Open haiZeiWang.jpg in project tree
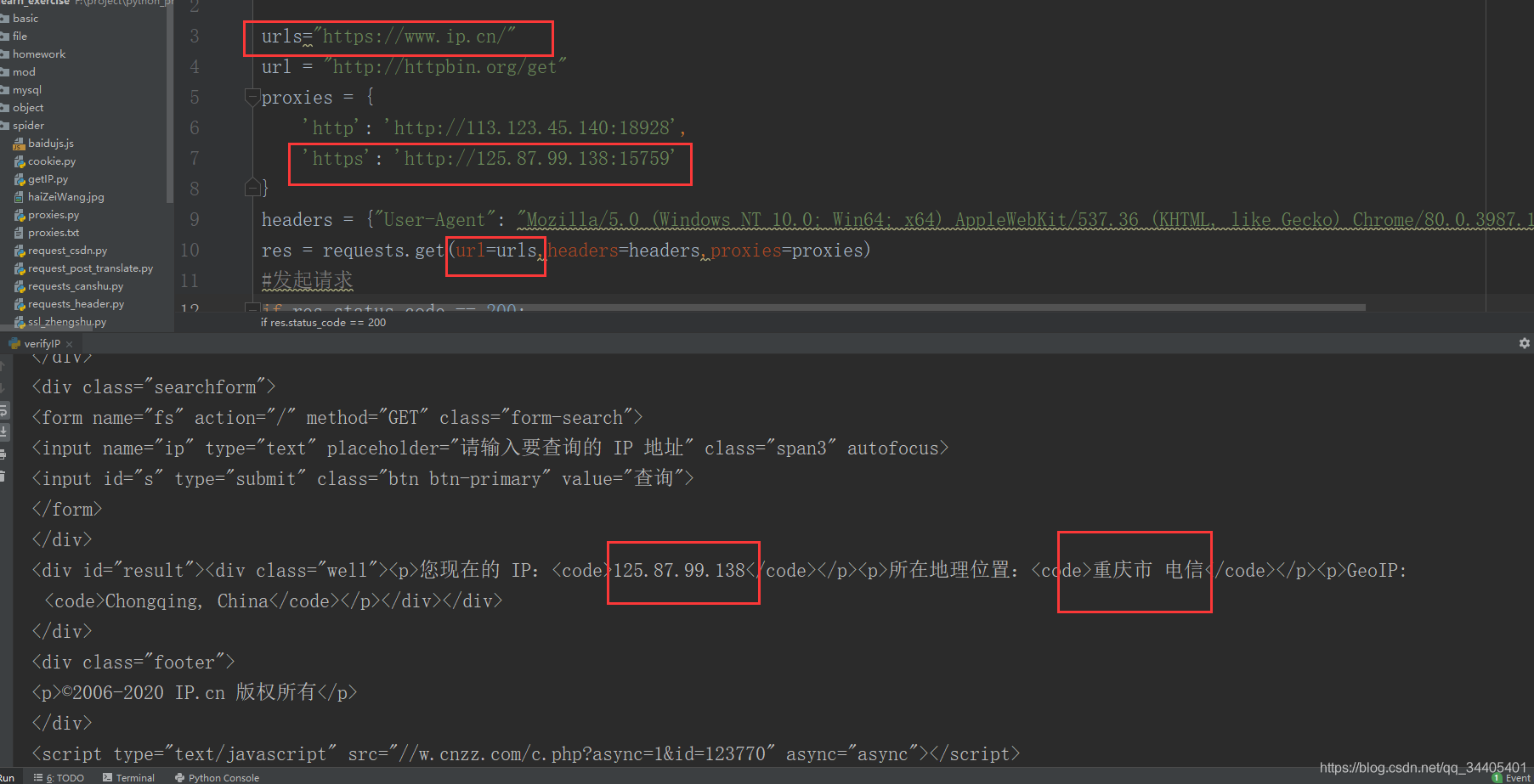 coord(66,197)
